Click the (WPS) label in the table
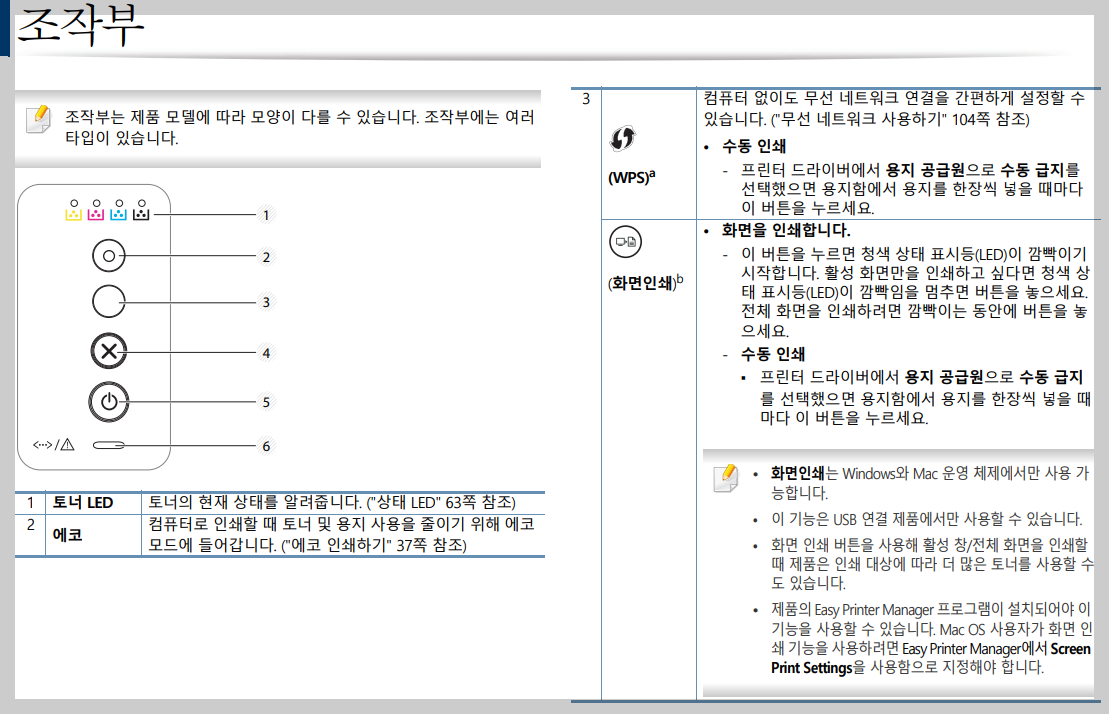This screenshot has height=714, width=1109. (632, 177)
